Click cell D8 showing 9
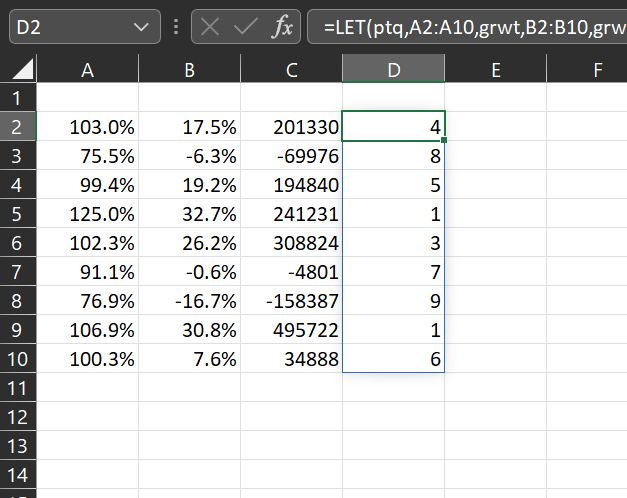Viewport: 627px width, 498px height. (393, 300)
